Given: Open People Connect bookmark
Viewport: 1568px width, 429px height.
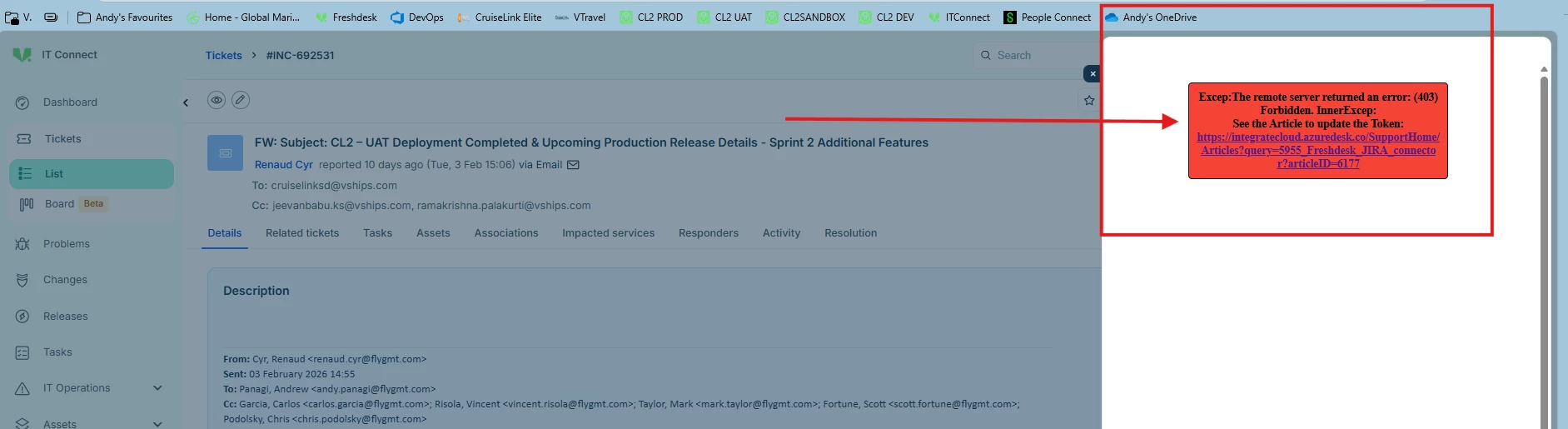Looking at the screenshot, I should pyautogui.click(x=1047, y=17).
